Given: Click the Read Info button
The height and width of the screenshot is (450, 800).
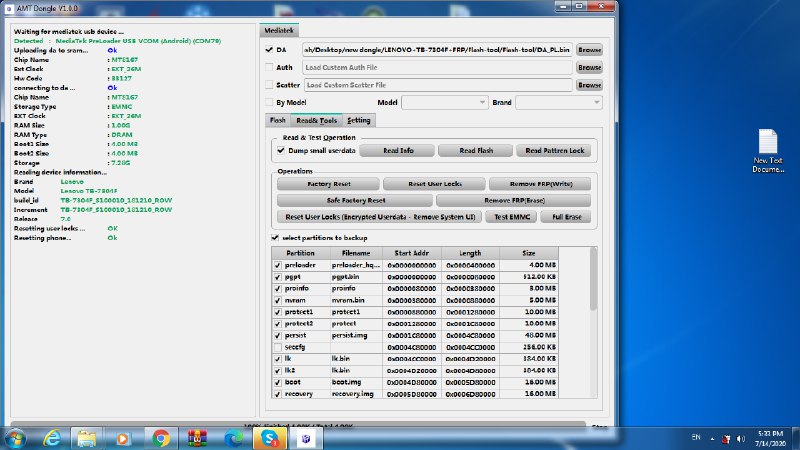Looking at the screenshot, I should [398, 151].
